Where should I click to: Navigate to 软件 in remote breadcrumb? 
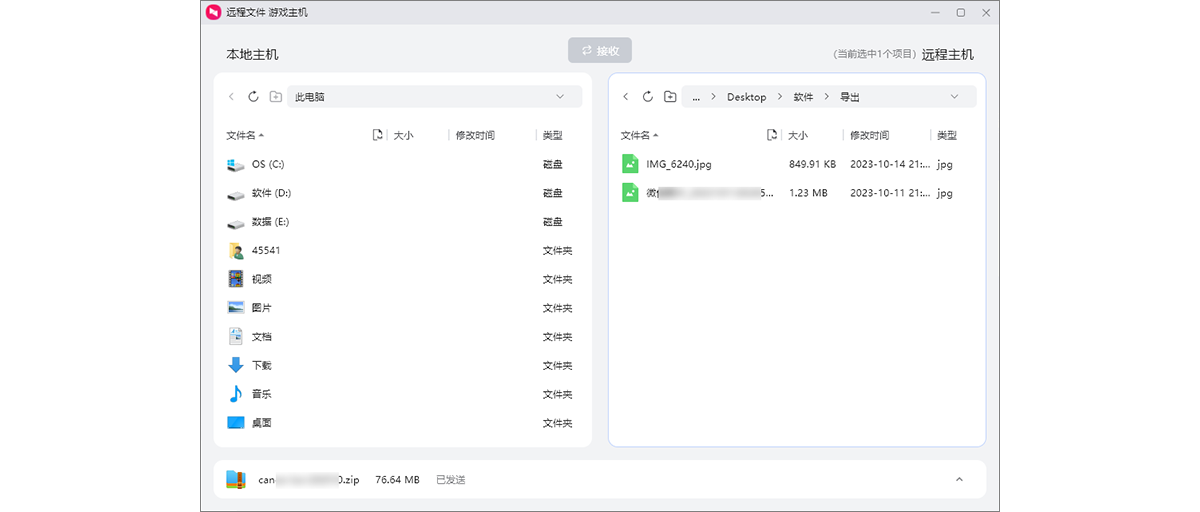point(803,97)
